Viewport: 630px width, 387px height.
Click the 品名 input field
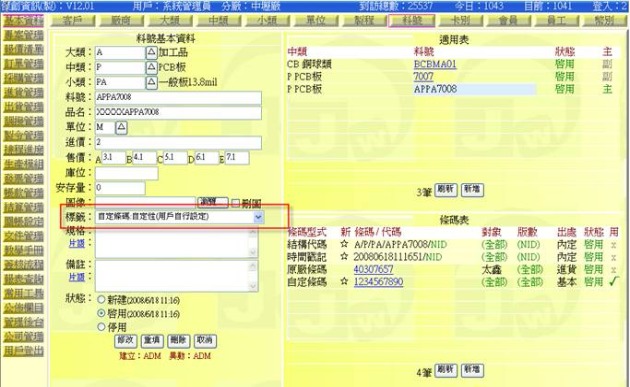tap(178, 112)
